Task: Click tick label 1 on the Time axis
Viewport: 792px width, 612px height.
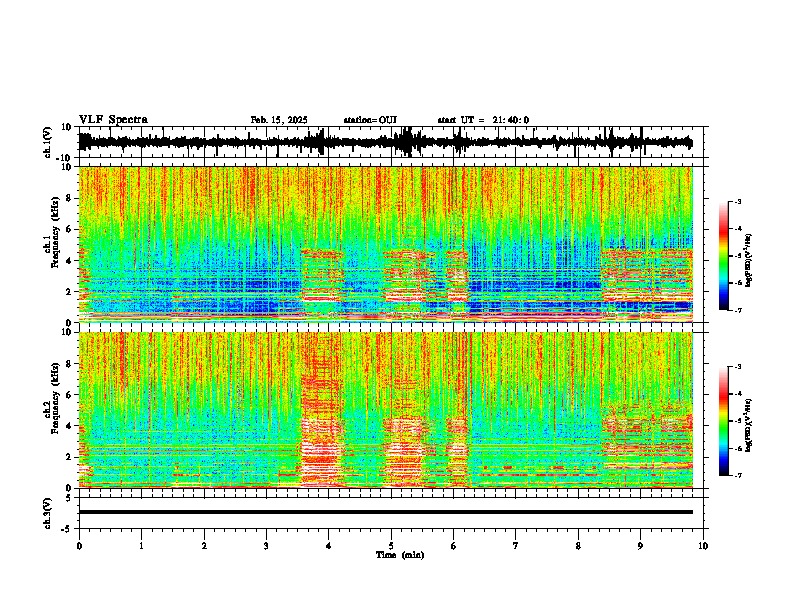Action: tap(141, 546)
